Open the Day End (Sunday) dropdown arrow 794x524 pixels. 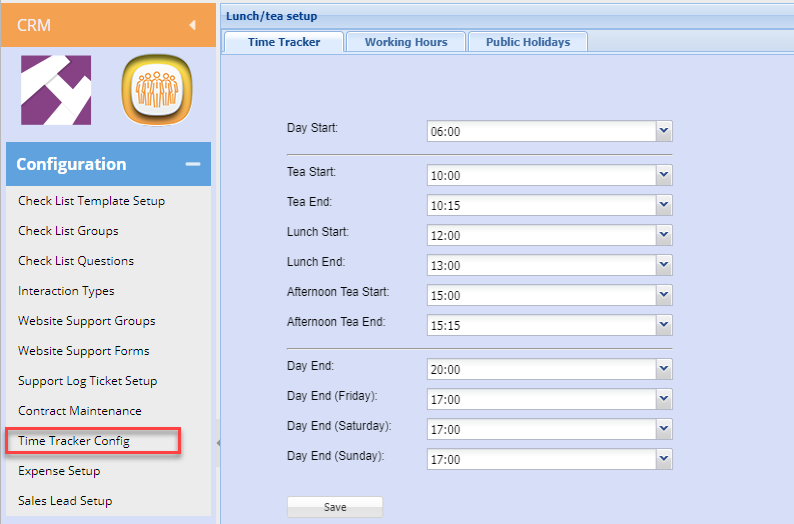pos(664,459)
